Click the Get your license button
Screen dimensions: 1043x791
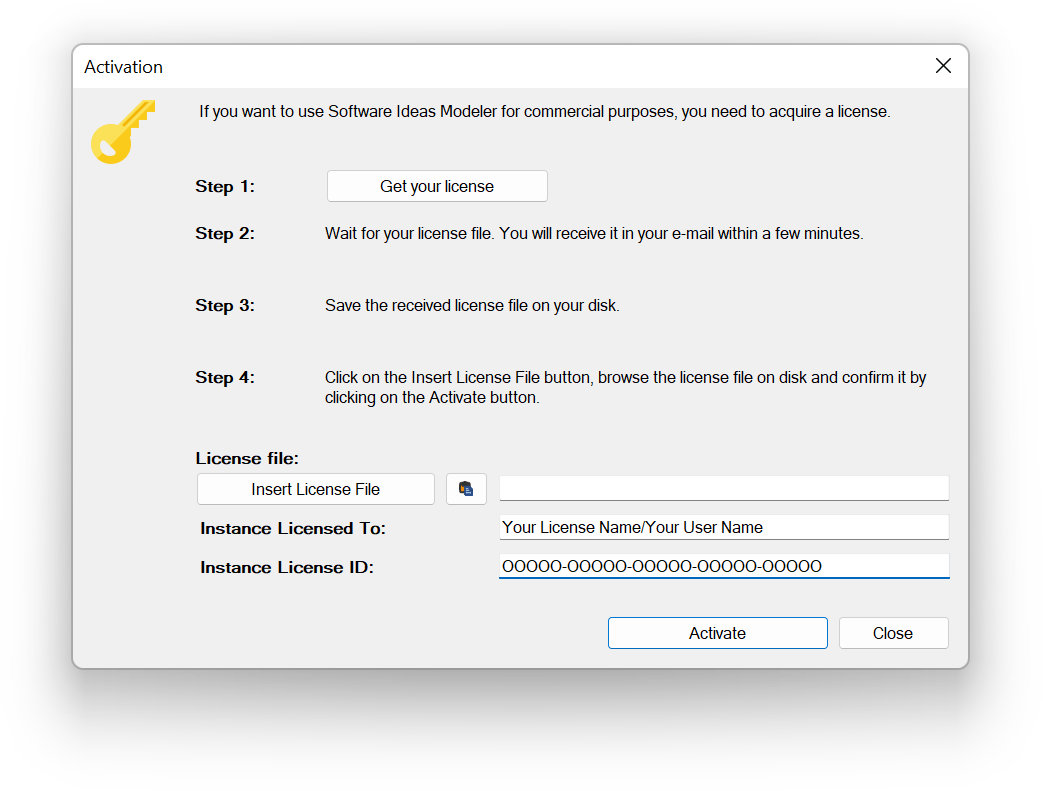coord(437,186)
